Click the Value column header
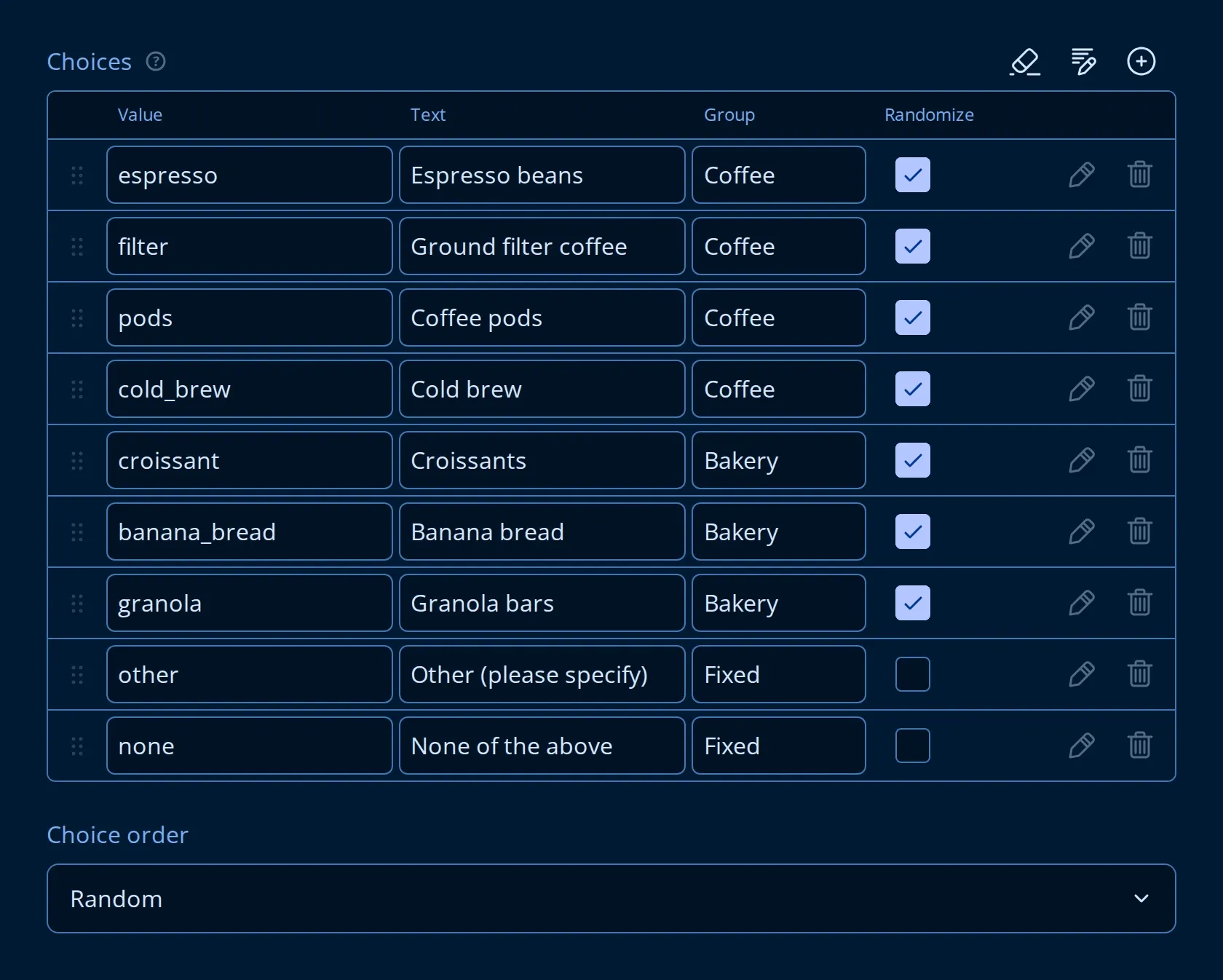This screenshot has width=1223, height=980. coord(140,115)
